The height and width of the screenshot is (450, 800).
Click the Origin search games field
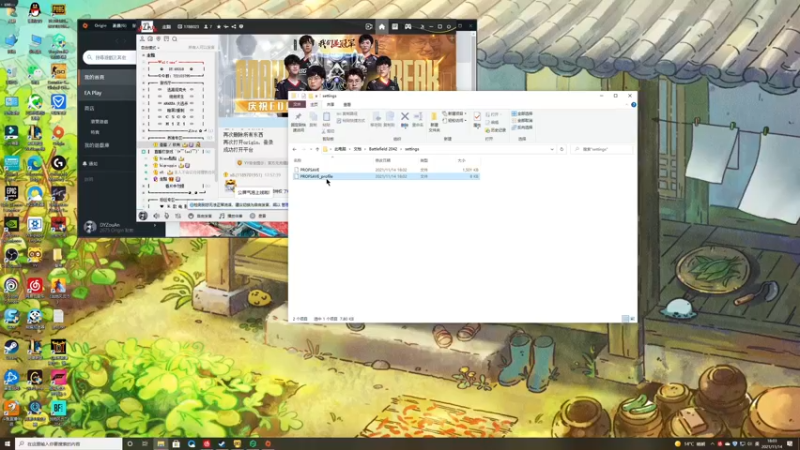point(109,58)
